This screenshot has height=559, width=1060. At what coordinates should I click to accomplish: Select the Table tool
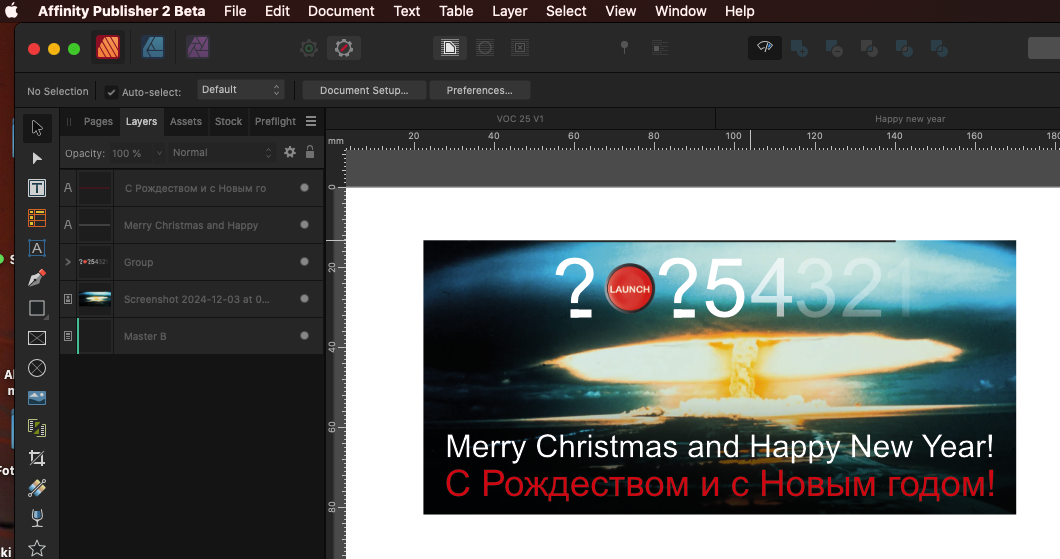(x=37, y=218)
